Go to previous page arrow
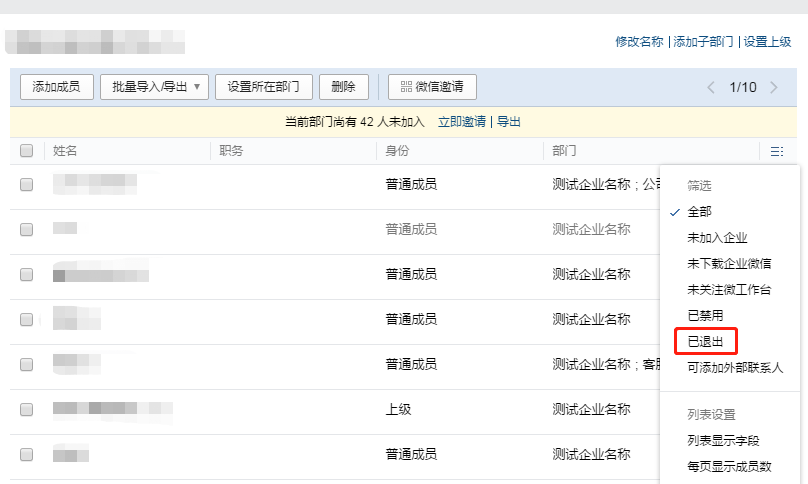Viewport: 808px width, 484px height. pos(711,87)
